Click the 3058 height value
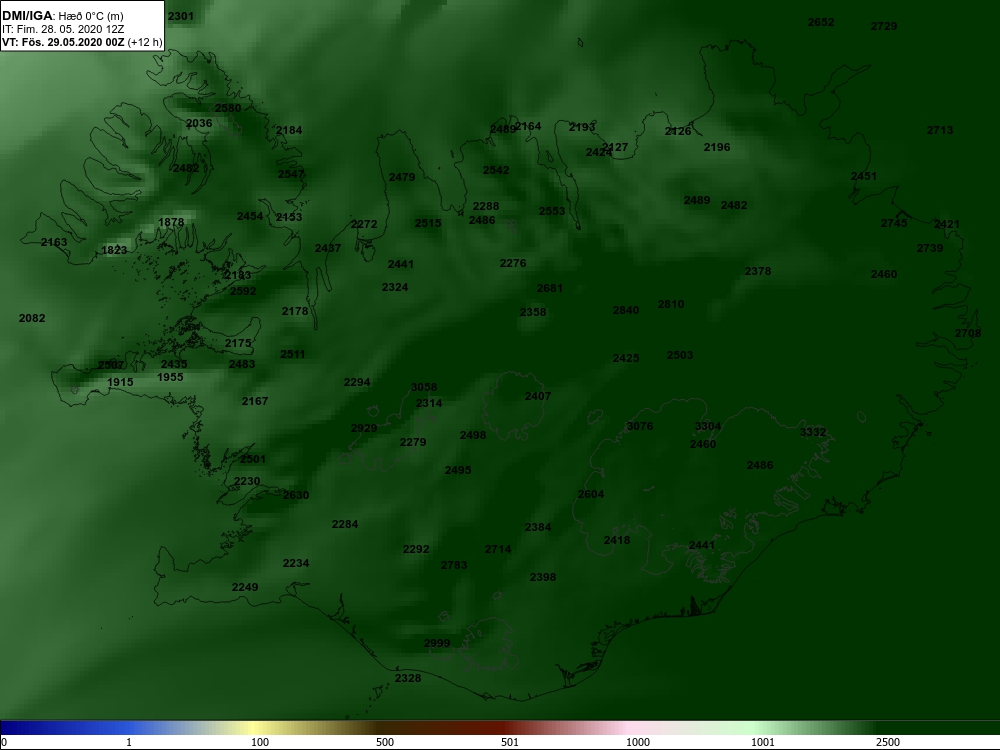 click(424, 387)
